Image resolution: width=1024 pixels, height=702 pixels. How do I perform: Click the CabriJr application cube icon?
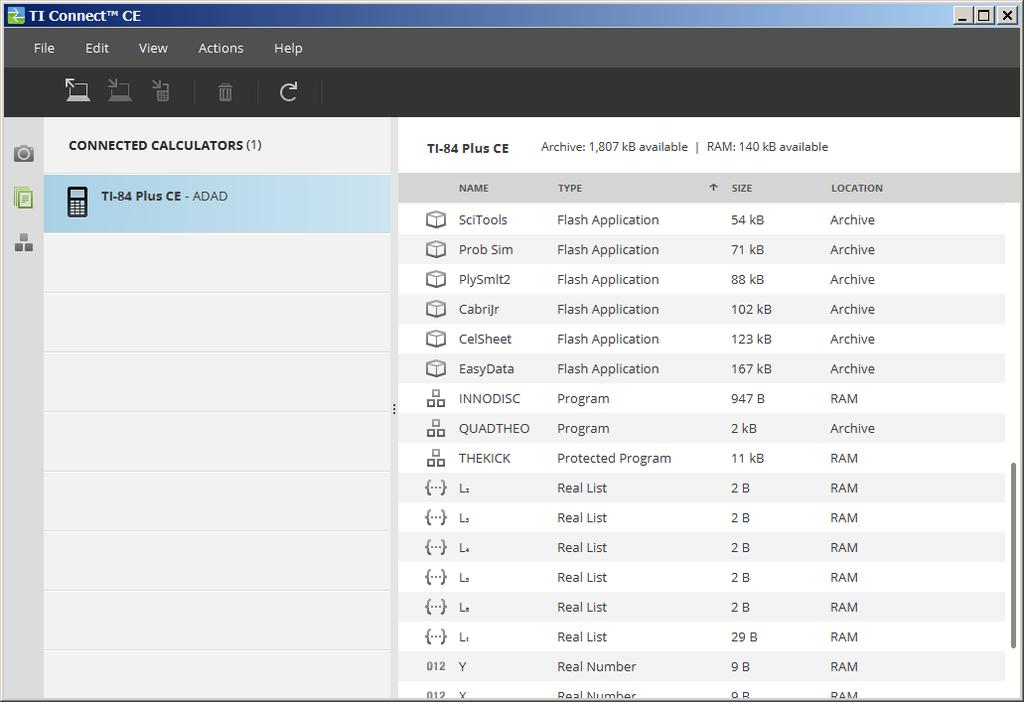click(x=436, y=309)
